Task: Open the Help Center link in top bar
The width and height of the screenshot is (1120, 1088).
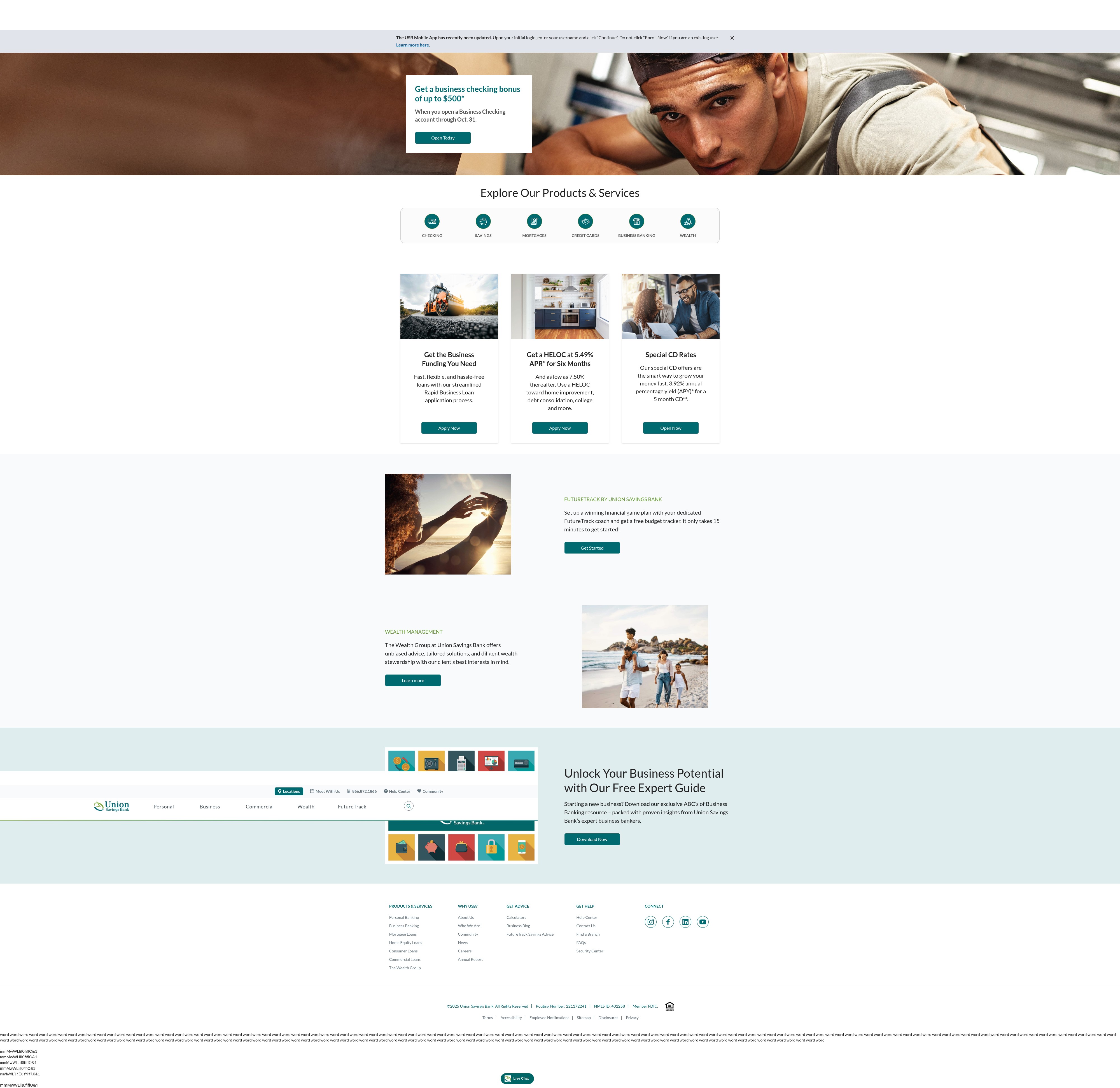Action: (x=396, y=791)
